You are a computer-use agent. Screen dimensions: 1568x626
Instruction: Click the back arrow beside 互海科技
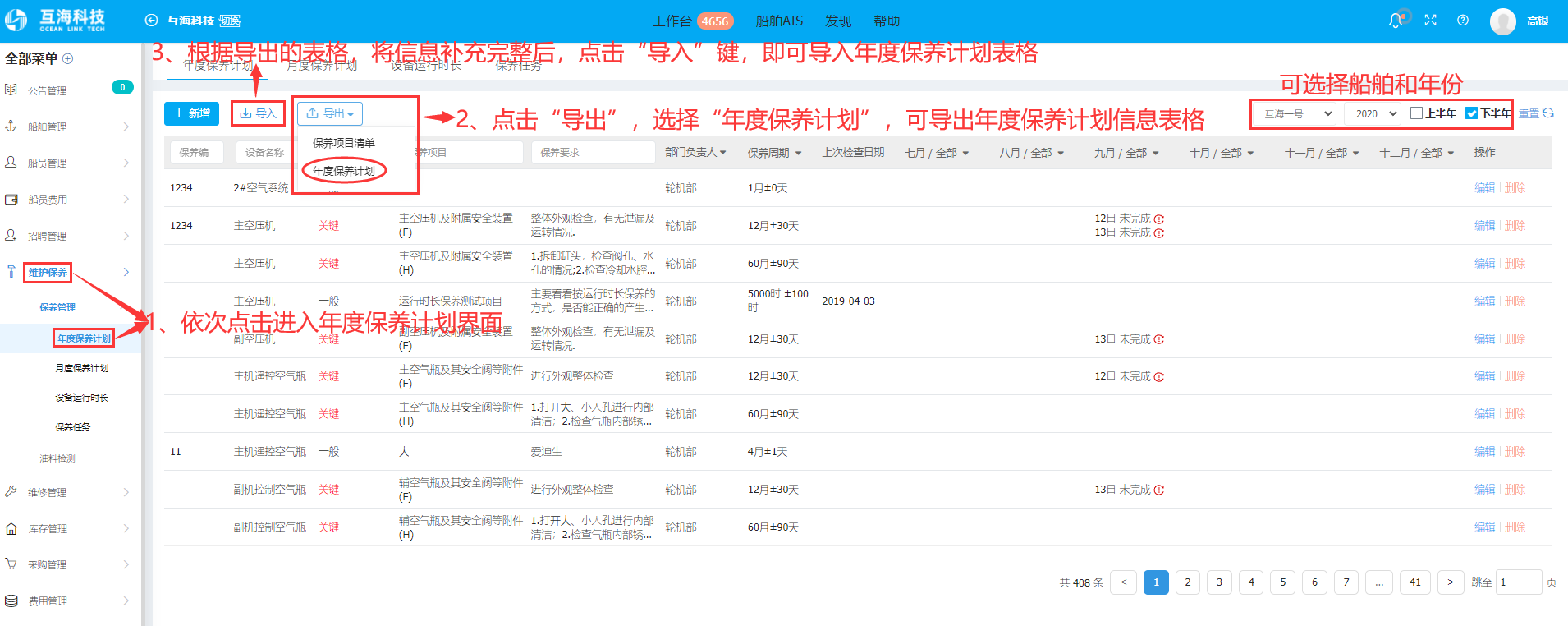151,21
